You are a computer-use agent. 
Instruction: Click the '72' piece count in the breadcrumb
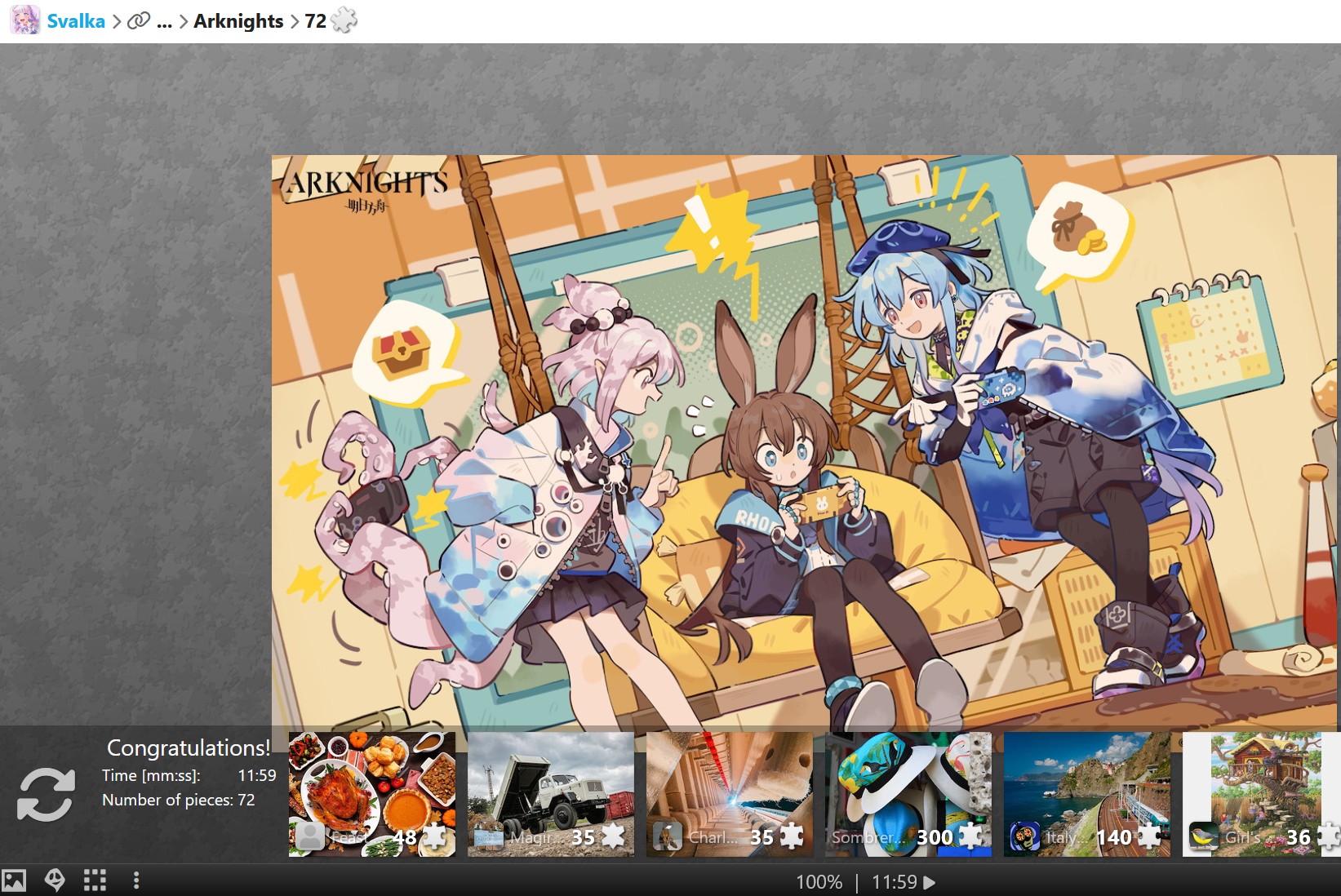pos(315,21)
